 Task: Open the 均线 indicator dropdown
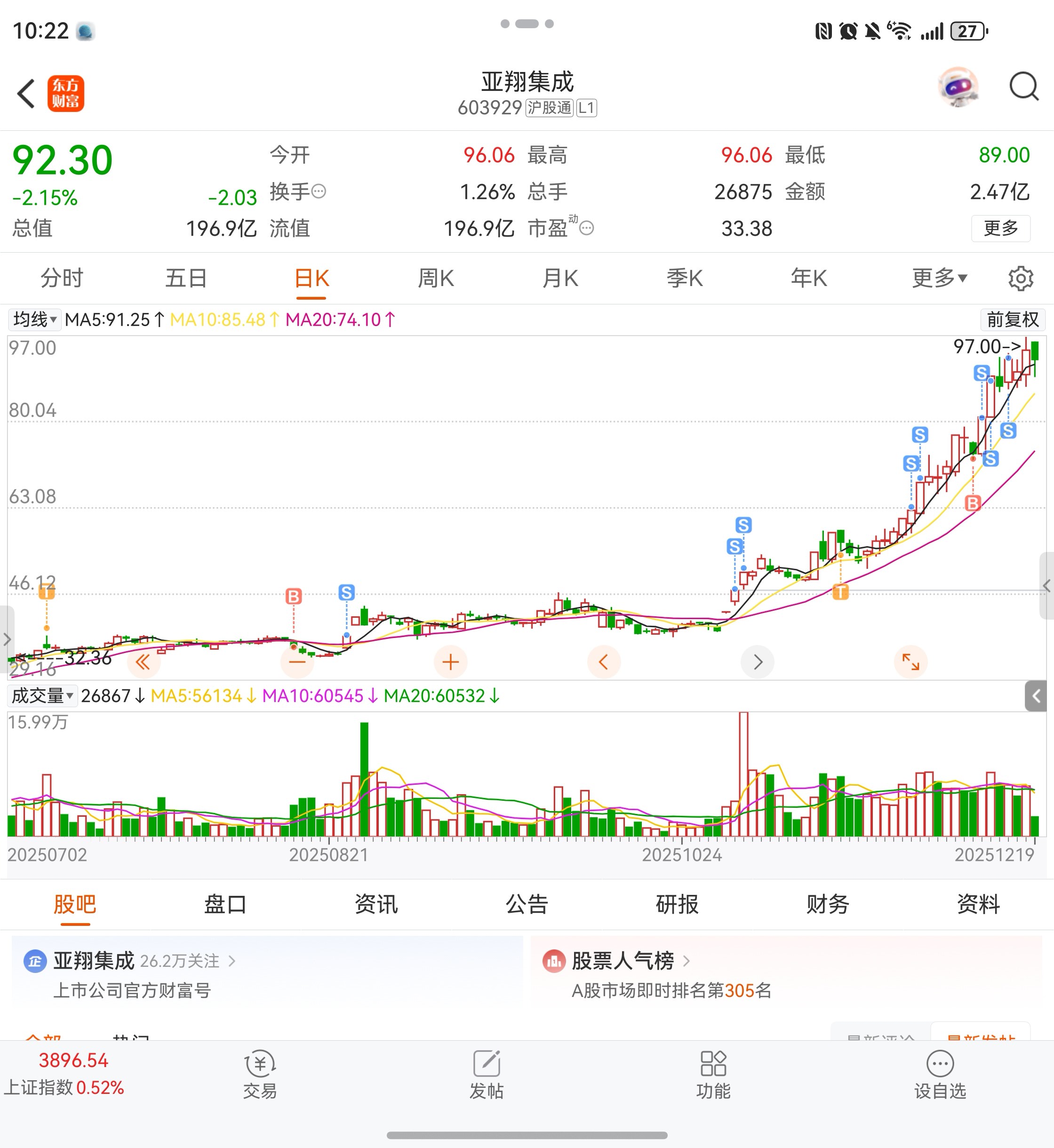pos(35,319)
